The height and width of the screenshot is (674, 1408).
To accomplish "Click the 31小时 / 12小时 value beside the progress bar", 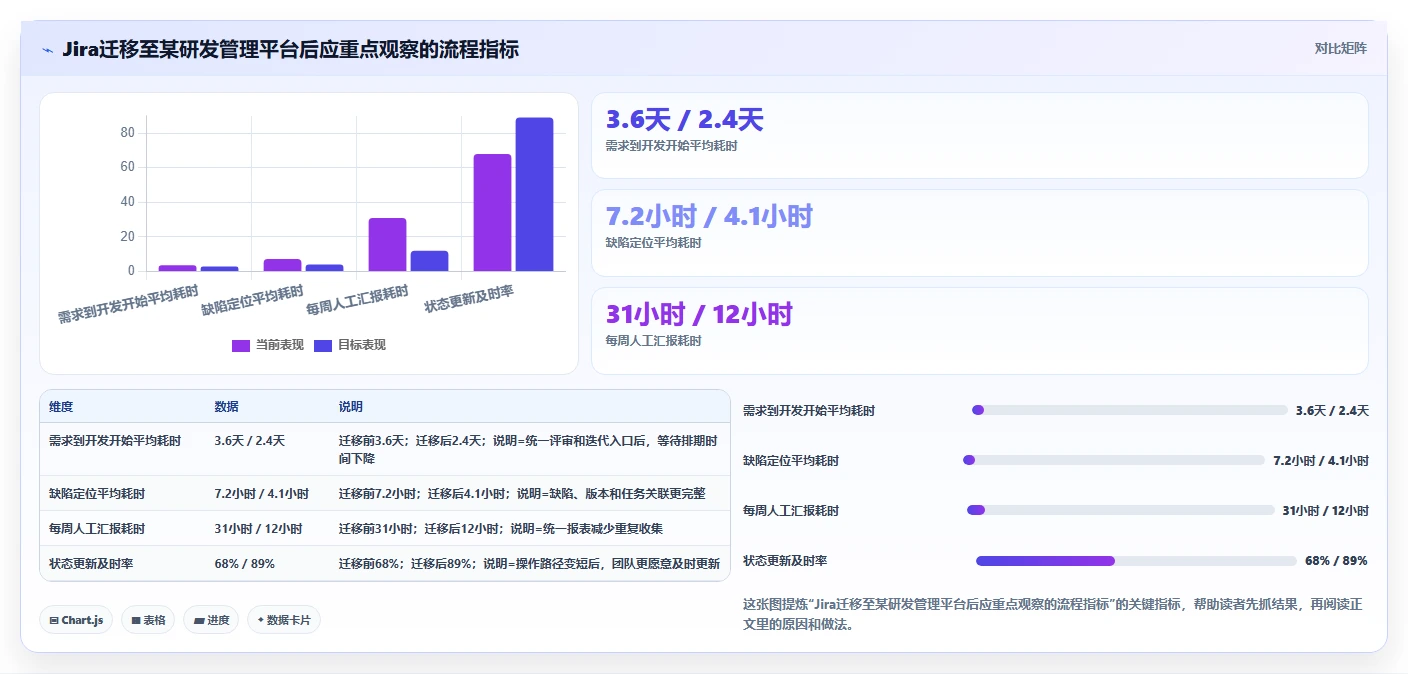I will coord(1326,511).
